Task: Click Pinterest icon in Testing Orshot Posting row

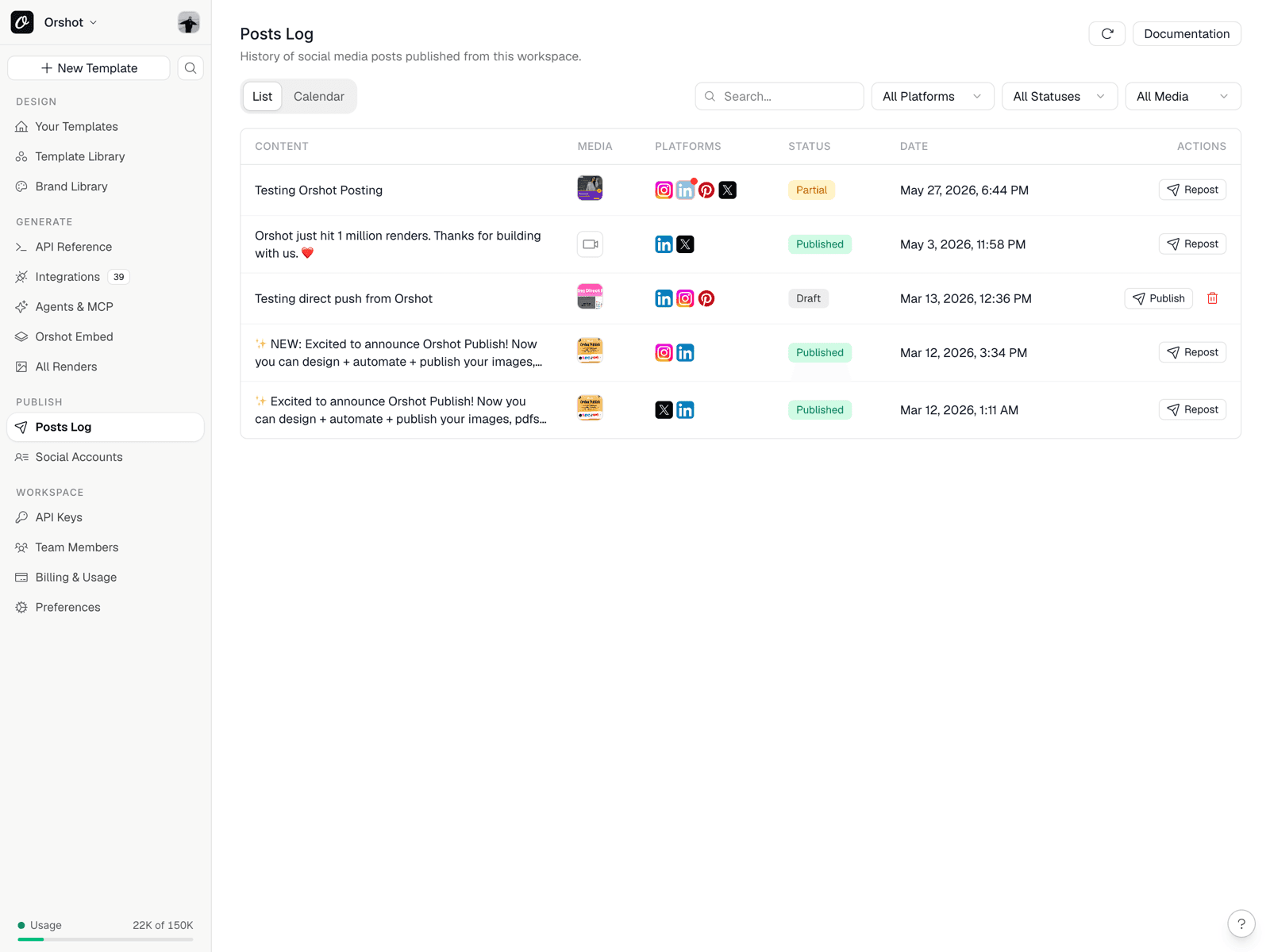Action: [706, 190]
